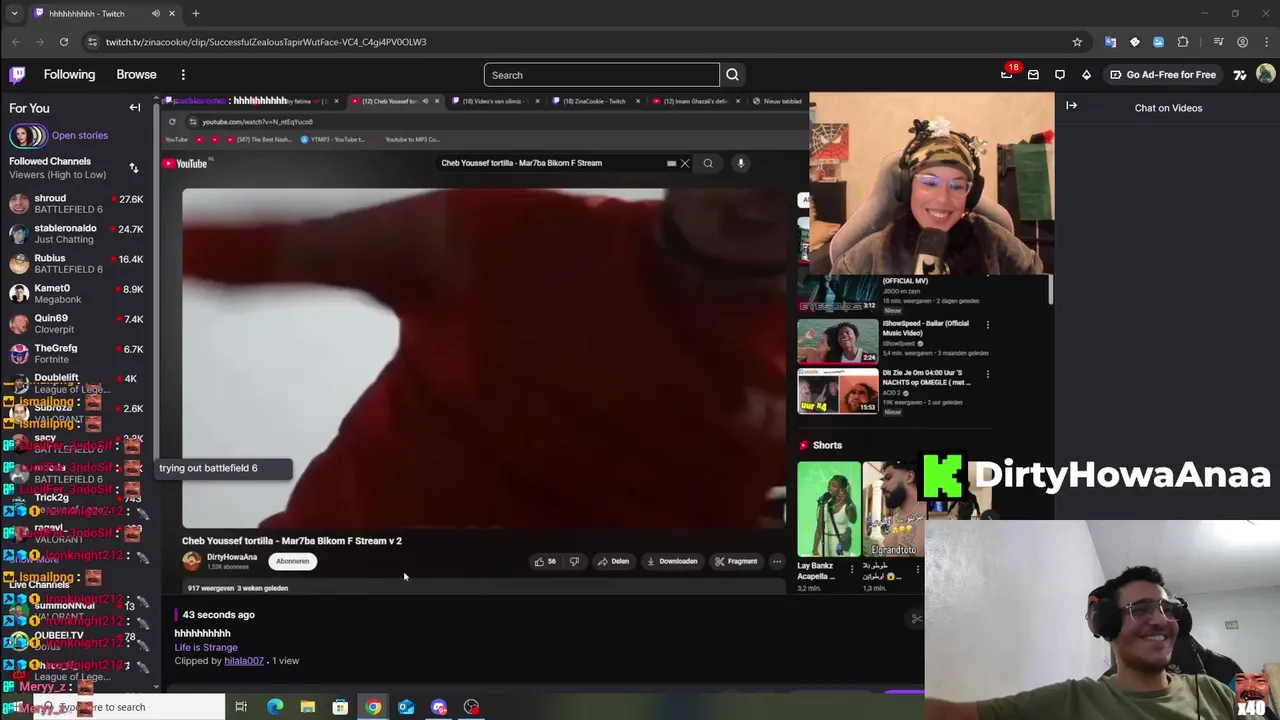
Task: Click the search magnifier button
Action: (732, 75)
